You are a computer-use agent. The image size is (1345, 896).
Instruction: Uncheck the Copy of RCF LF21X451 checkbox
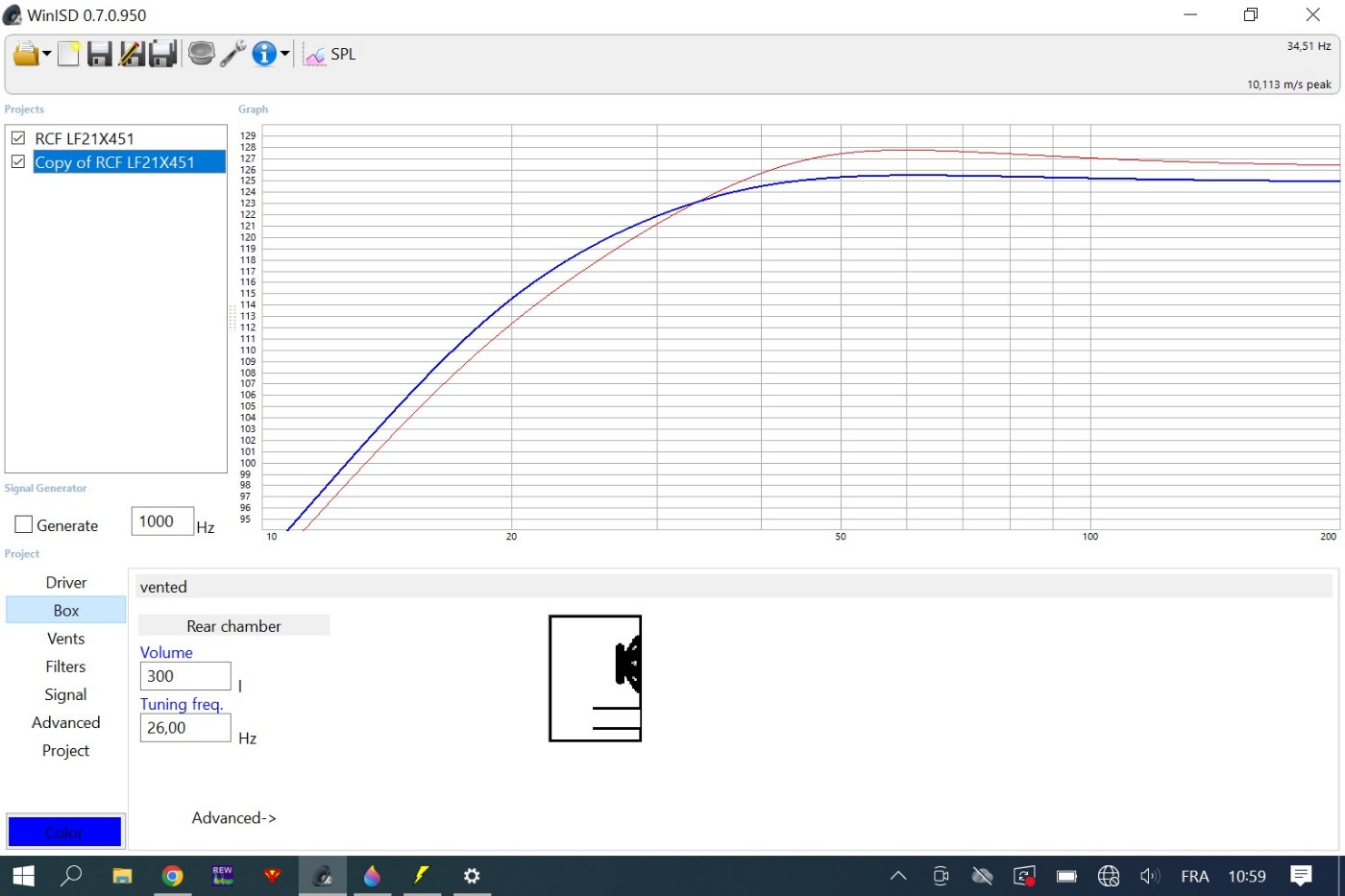point(18,162)
